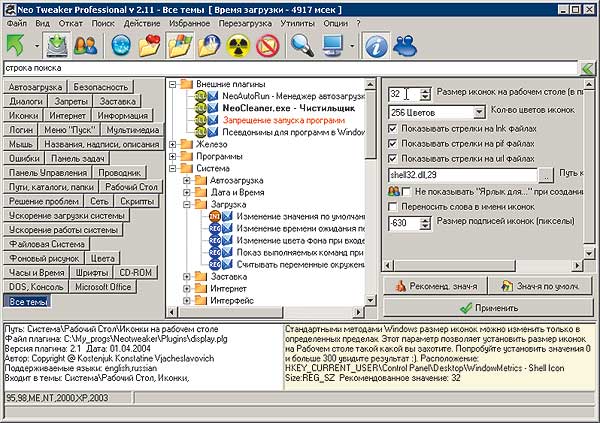Open '256 Цветов' icon colors combo box
This screenshot has height=423, width=600.
[x=437, y=113]
